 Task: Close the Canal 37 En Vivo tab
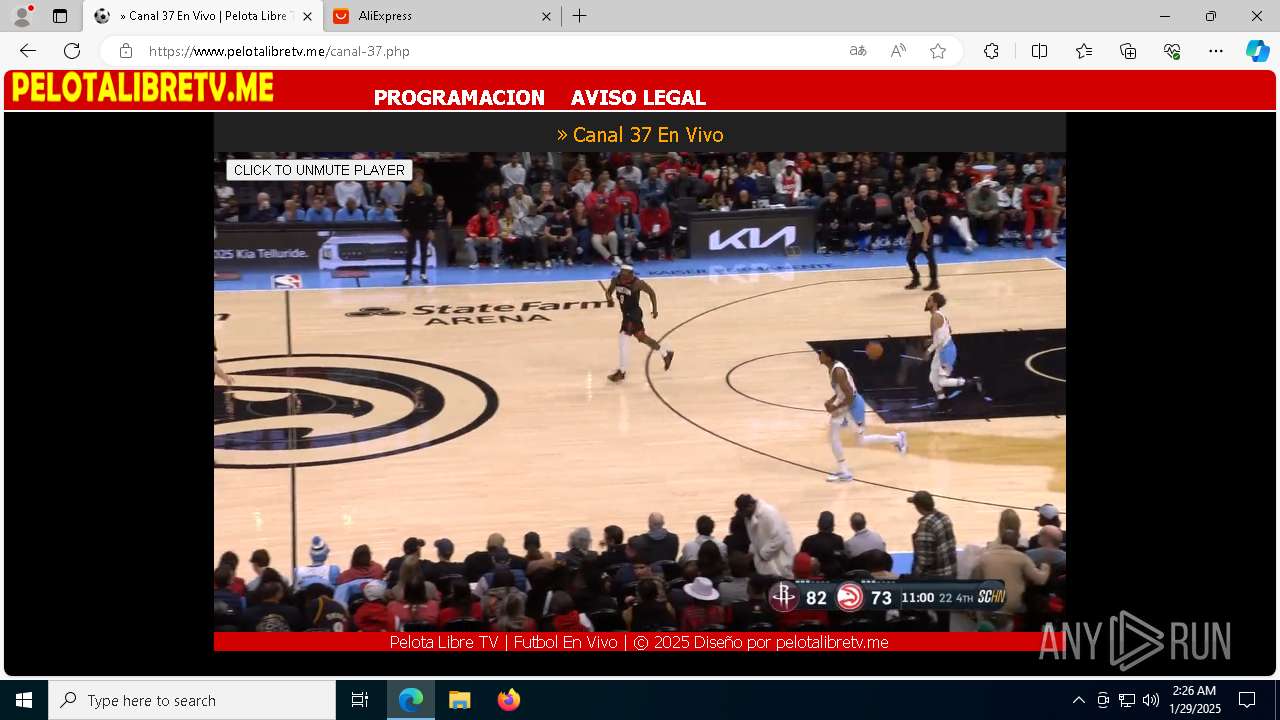[x=307, y=16]
